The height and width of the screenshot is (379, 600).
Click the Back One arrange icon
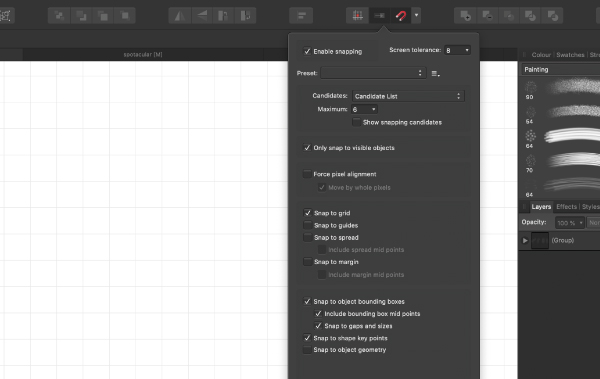point(81,16)
